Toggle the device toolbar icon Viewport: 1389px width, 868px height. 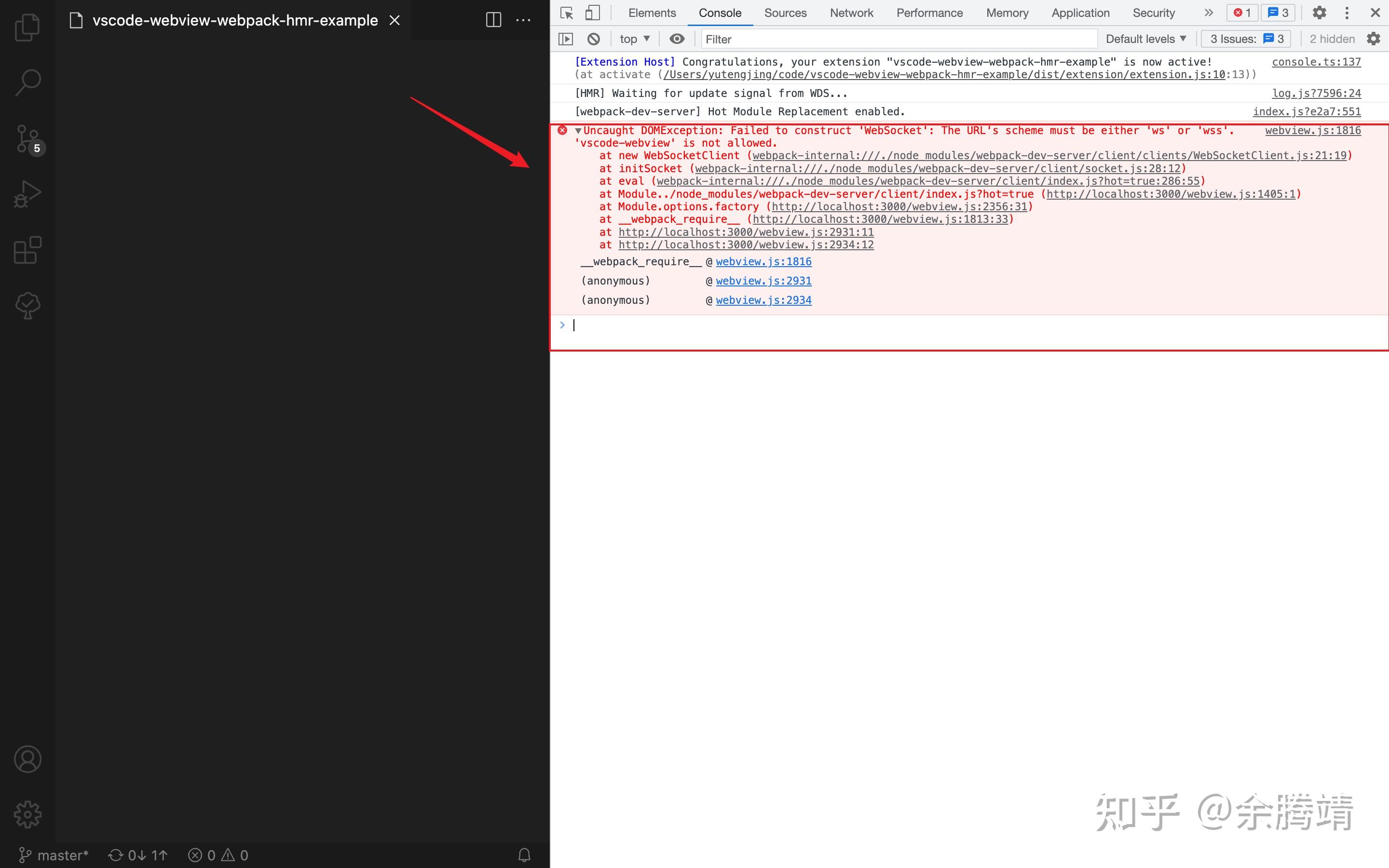coord(592,13)
